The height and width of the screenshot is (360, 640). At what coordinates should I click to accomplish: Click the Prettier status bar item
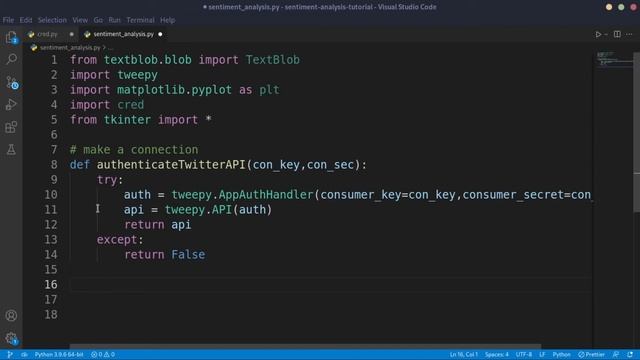(x=591, y=355)
